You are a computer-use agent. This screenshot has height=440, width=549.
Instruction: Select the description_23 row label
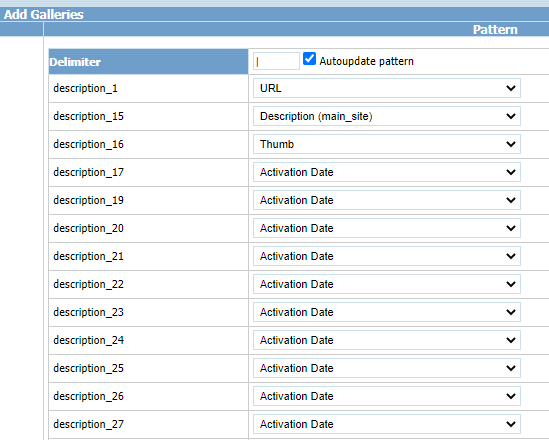point(88,313)
